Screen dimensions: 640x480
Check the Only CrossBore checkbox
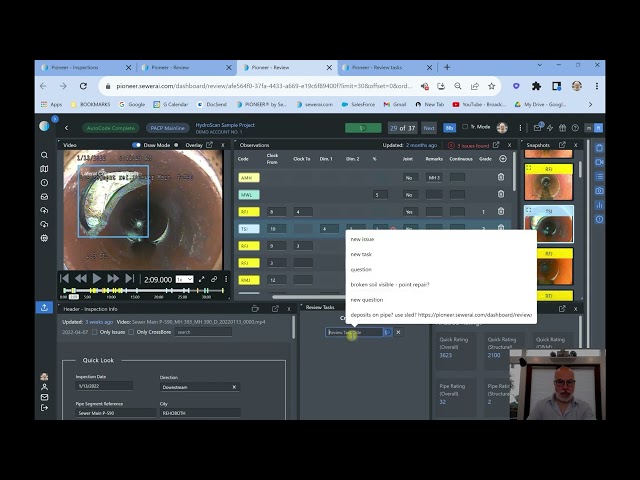click(131, 332)
